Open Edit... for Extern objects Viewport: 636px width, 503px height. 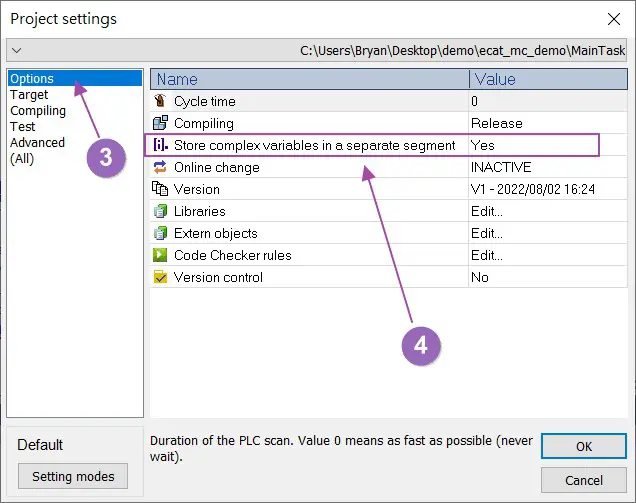487,233
